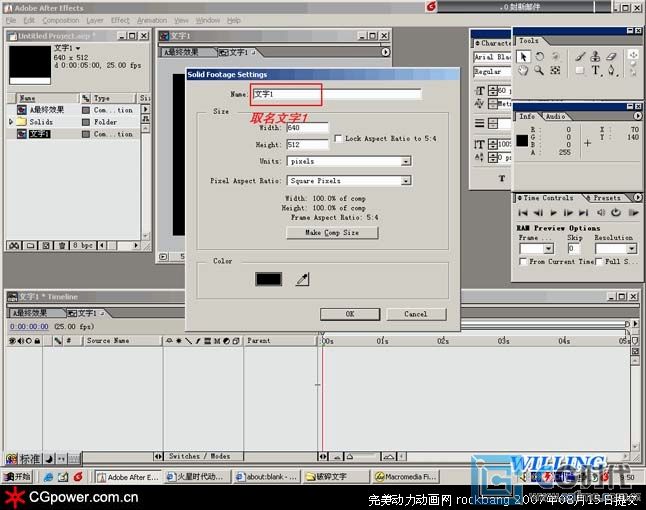Select the Rotation tool in Tools panel
Viewport: 646px width, 510px height.
pos(539,56)
